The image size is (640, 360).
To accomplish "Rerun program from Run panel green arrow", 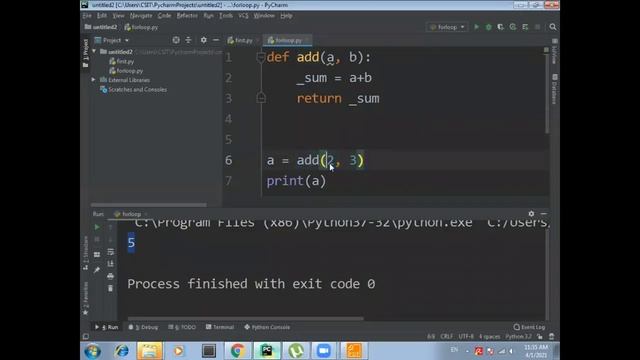I will pos(97,227).
